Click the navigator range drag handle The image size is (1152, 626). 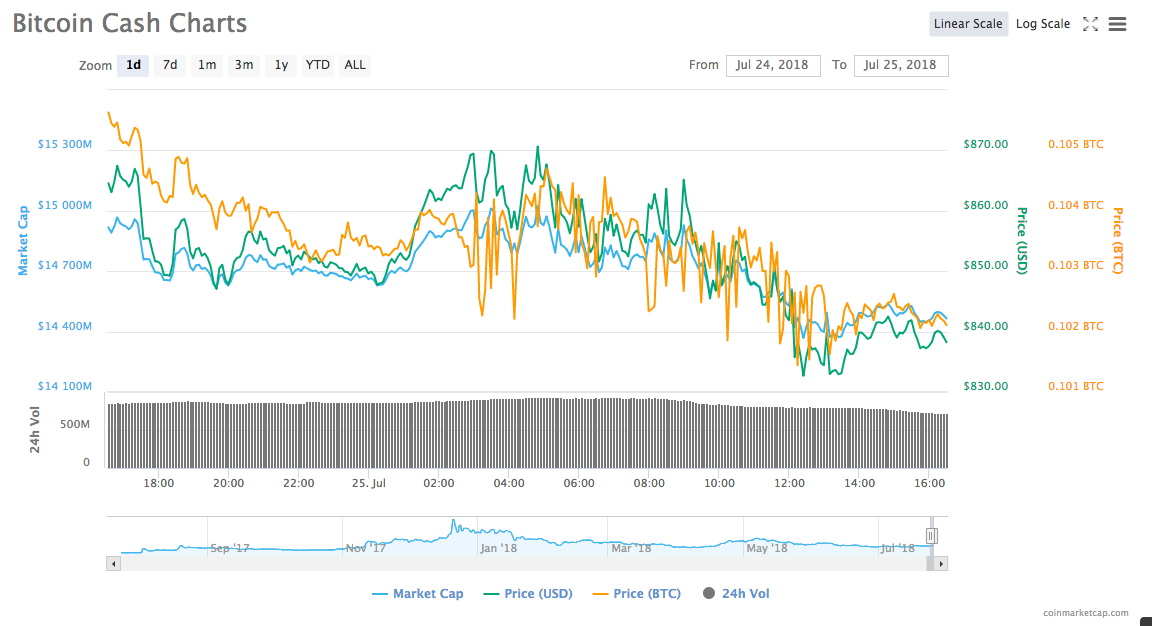coord(931,536)
